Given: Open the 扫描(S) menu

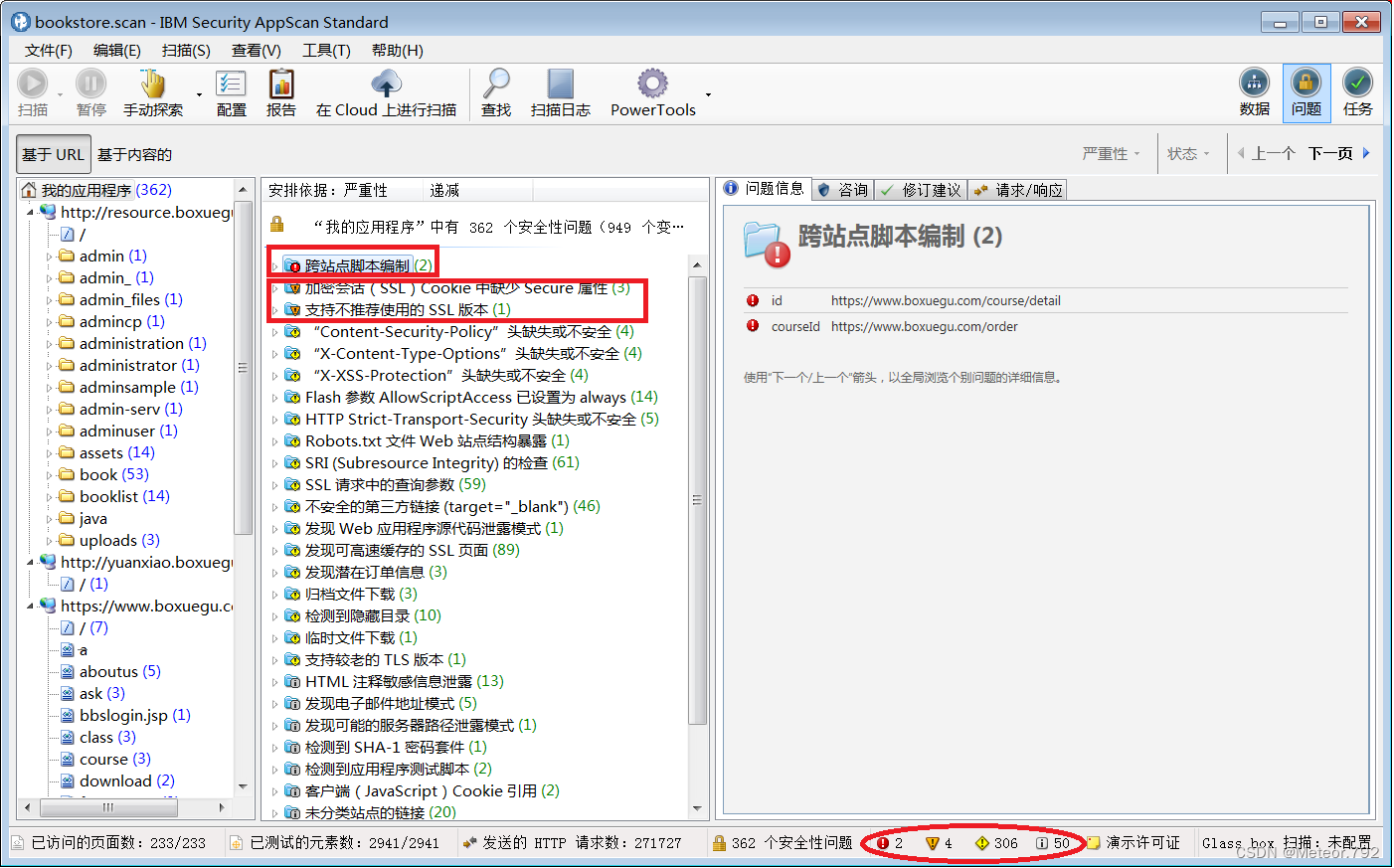Looking at the screenshot, I should (x=186, y=50).
